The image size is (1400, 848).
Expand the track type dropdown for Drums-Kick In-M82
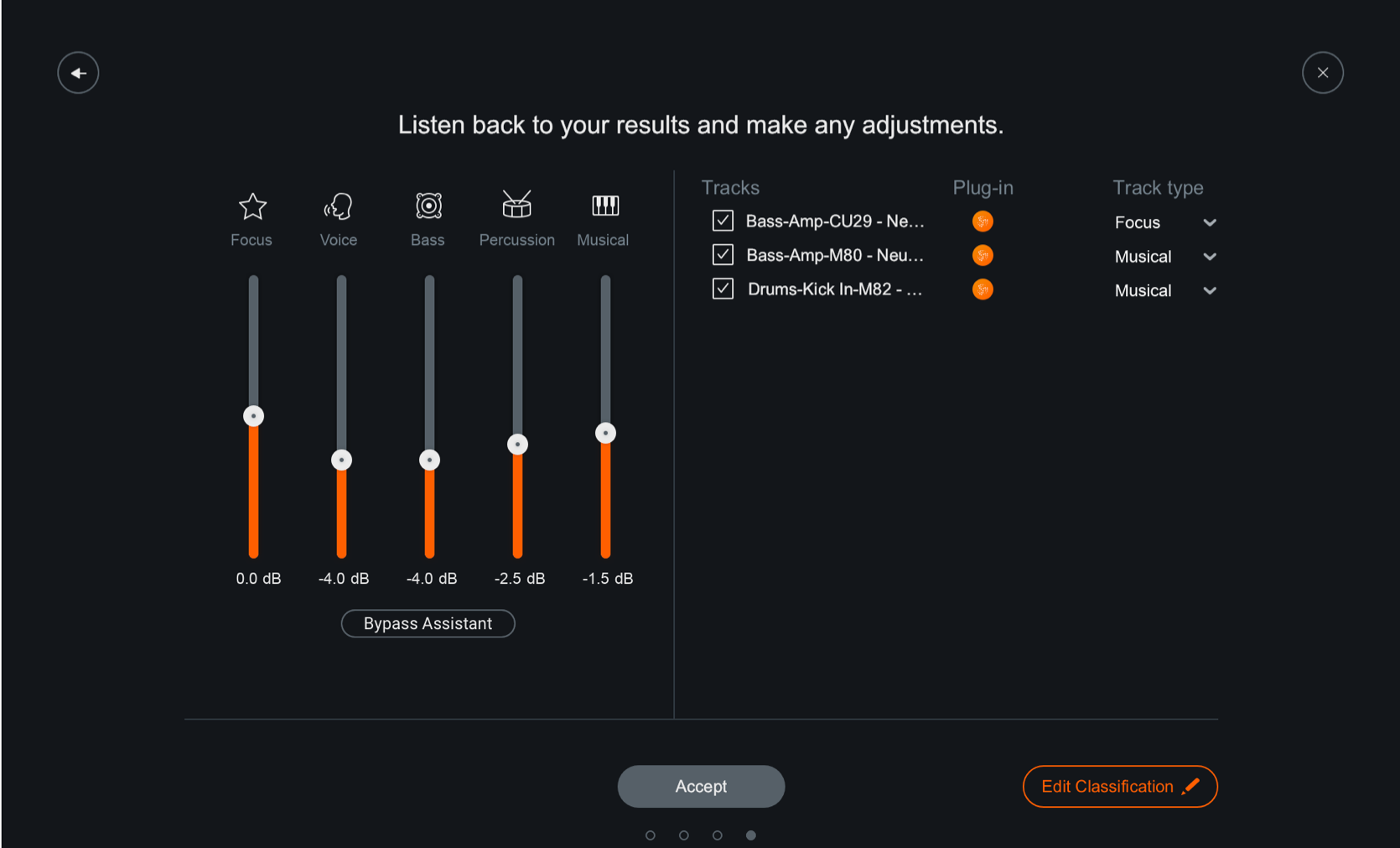(x=1165, y=290)
